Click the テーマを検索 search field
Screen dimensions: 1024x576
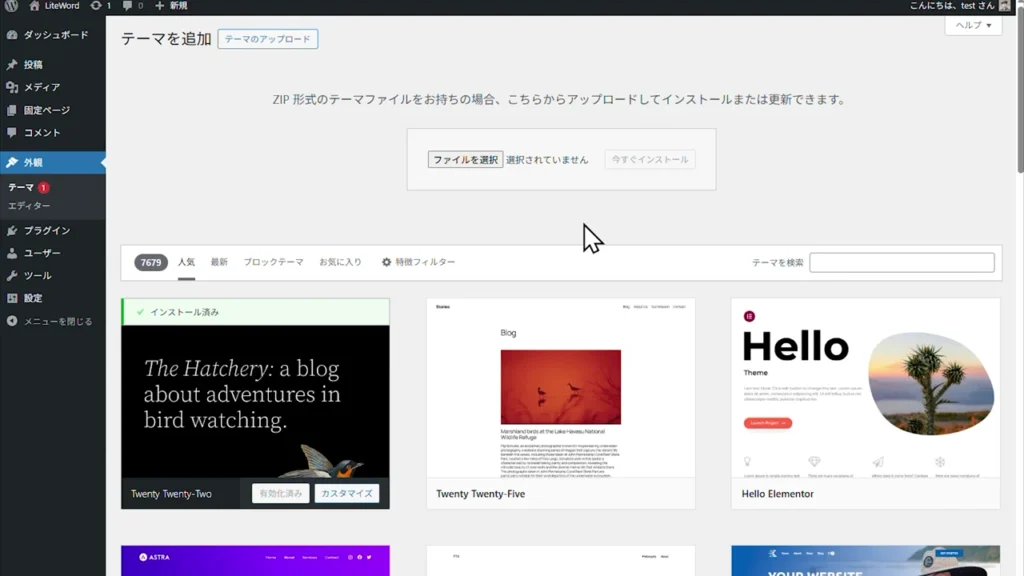(x=901, y=263)
